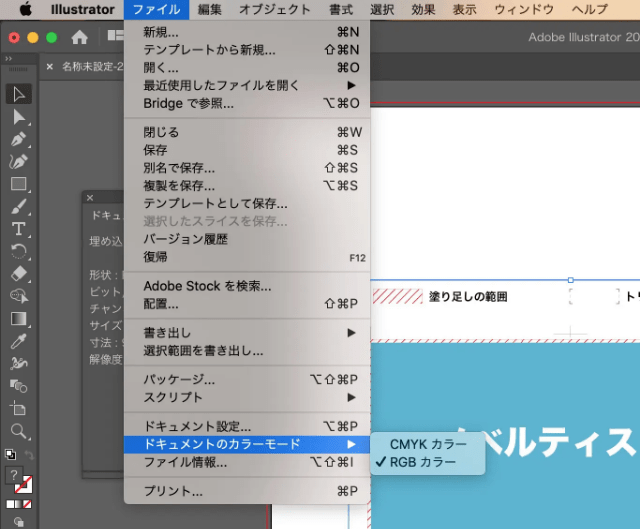Screen dimensions: 640x529
Task: Choose 配置... menu item
Action: [x=247, y=304]
